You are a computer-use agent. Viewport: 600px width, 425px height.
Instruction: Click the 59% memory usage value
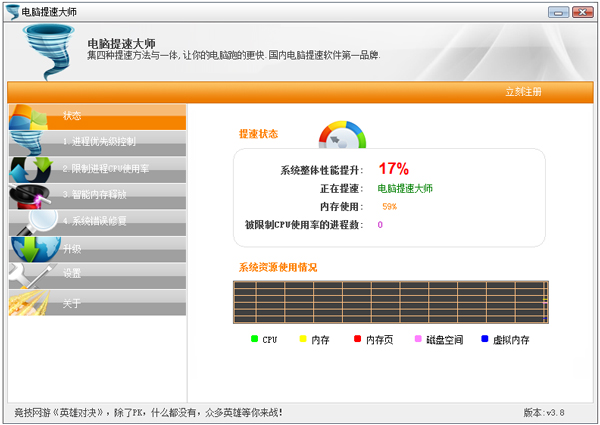(389, 207)
